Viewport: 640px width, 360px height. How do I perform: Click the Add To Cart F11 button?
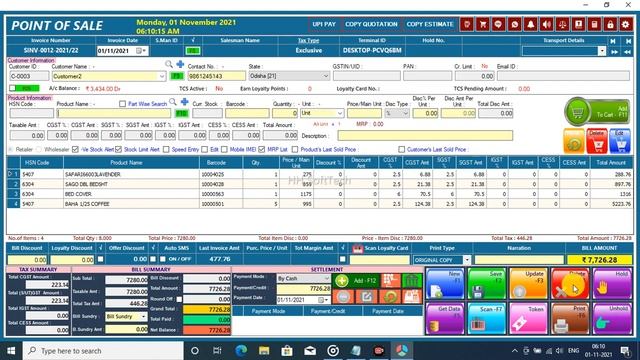pos(597,111)
